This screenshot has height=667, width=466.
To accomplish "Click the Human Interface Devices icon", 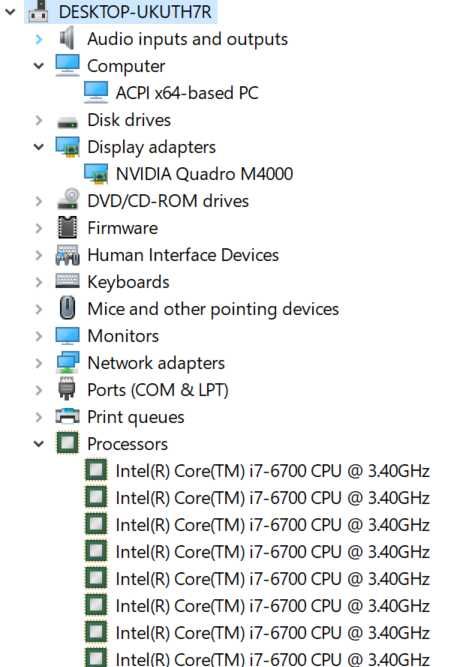I will (67, 255).
